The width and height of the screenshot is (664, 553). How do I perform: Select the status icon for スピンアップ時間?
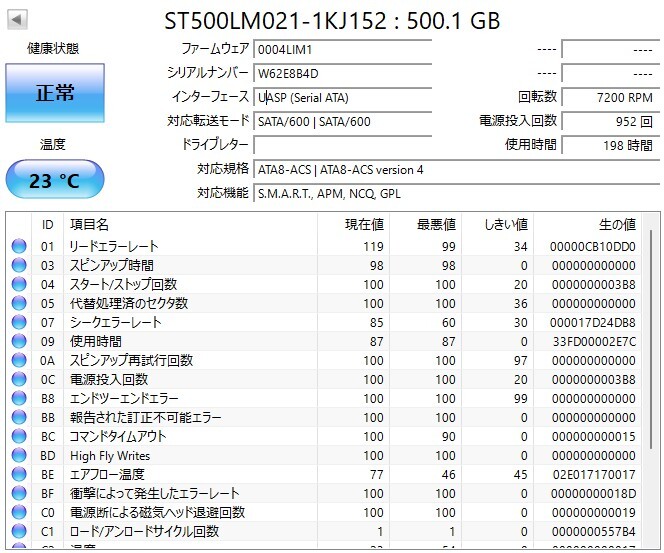pos(19,265)
